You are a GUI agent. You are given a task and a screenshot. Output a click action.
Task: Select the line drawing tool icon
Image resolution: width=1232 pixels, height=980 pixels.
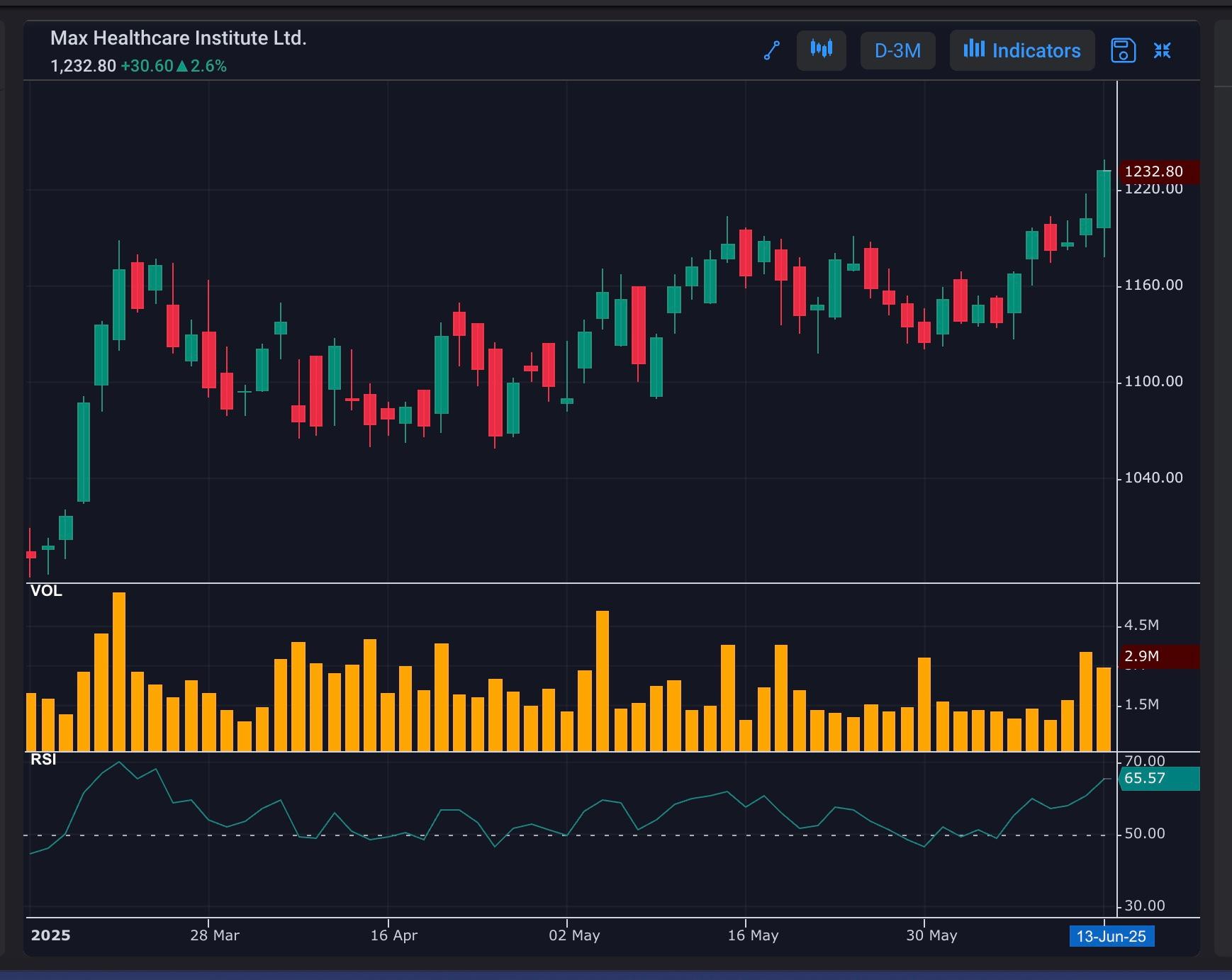click(x=772, y=50)
